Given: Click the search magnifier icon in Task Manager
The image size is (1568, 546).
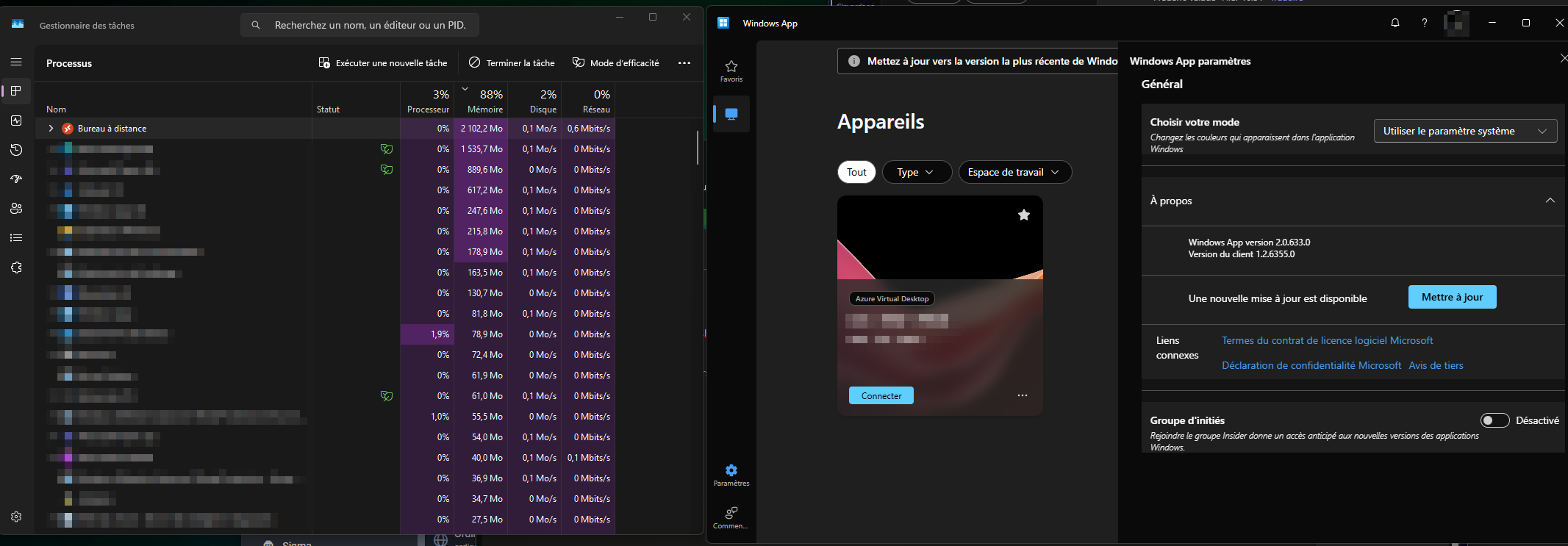Looking at the screenshot, I should click(x=256, y=25).
